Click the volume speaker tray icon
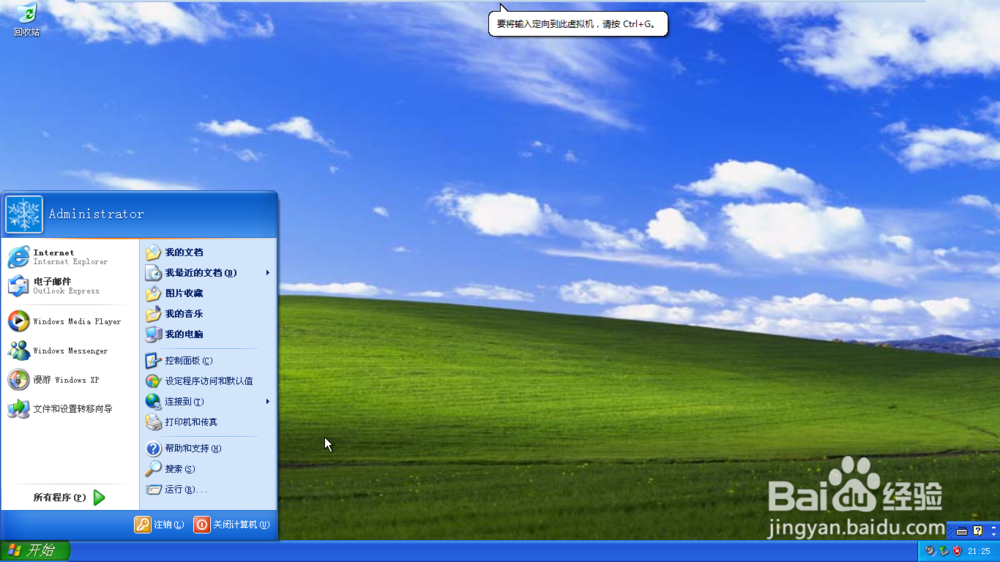Image resolution: width=1000 pixels, height=562 pixels. pyautogui.click(x=930, y=551)
